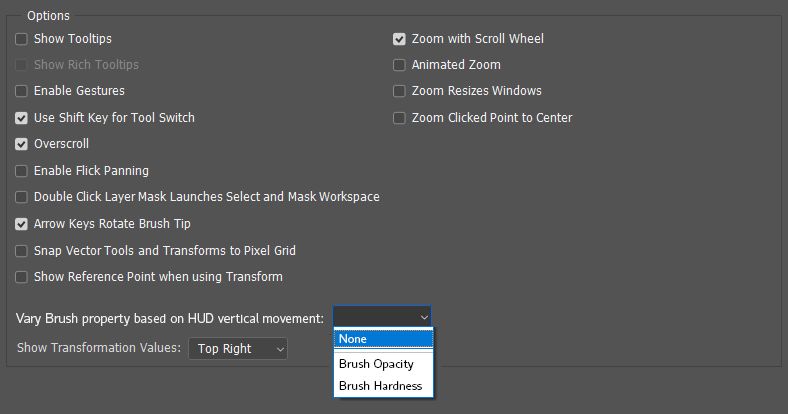The image size is (788, 414).
Task: Uncheck Arrow Keys Rotate Brush Tip
Action: pos(21,224)
